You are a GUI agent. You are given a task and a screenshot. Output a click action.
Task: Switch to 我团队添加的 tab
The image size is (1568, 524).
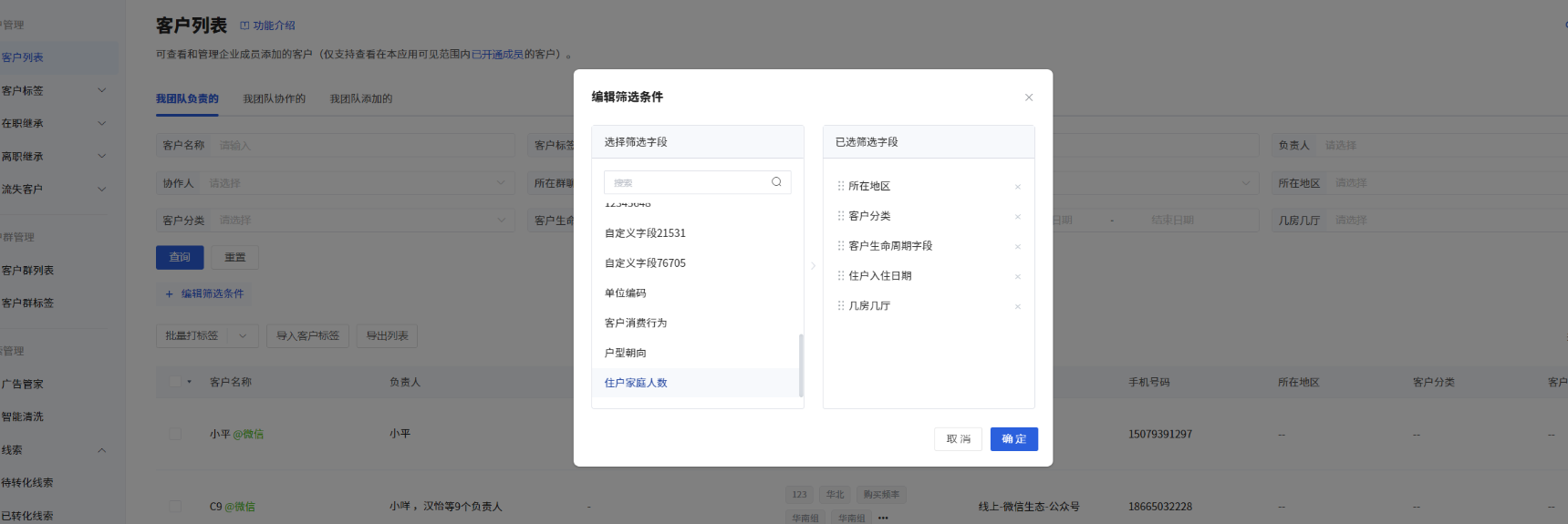point(361,98)
